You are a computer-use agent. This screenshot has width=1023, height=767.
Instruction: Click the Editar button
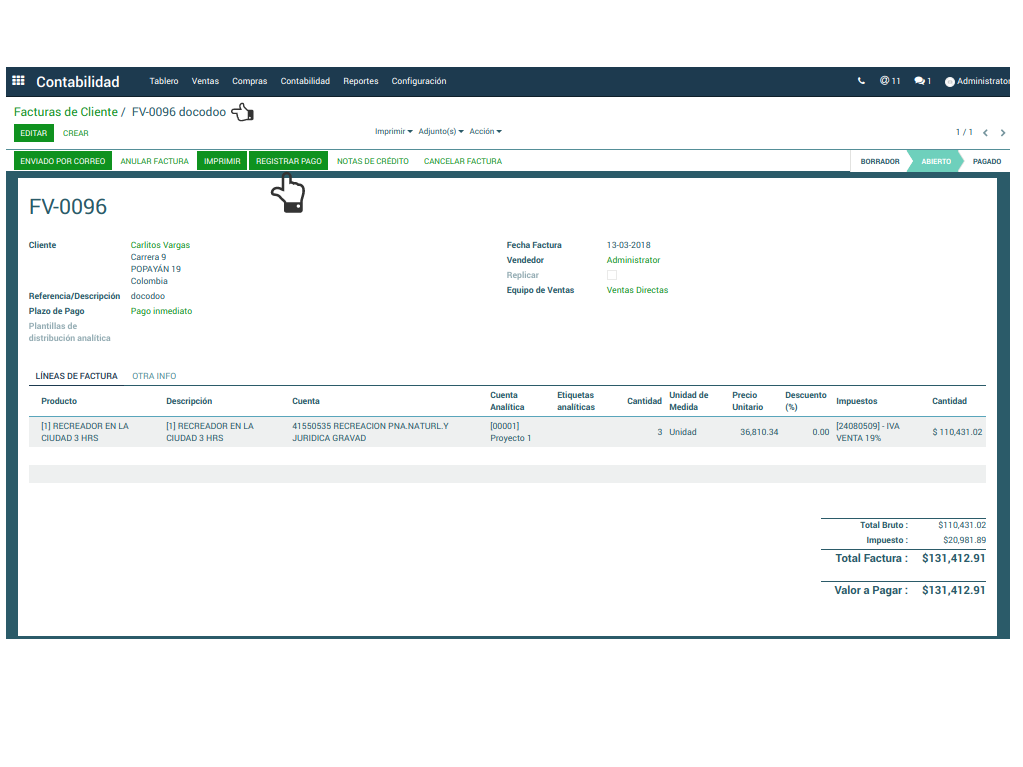pyautogui.click(x=34, y=133)
